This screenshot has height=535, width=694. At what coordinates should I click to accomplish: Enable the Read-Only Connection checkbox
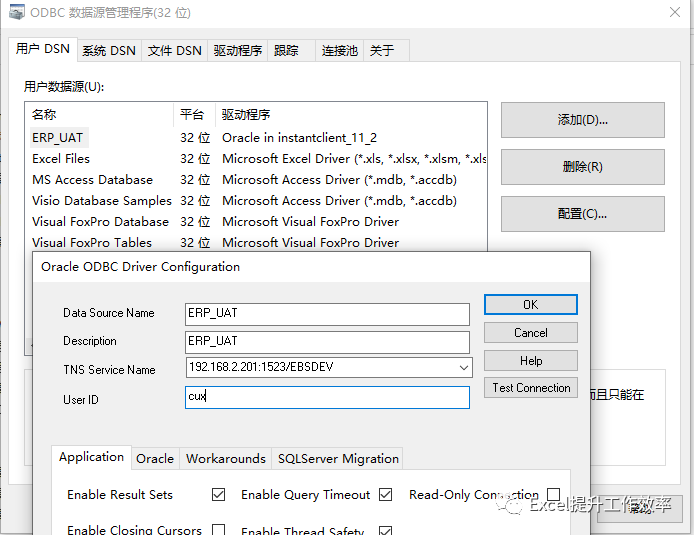pos(553,495)
